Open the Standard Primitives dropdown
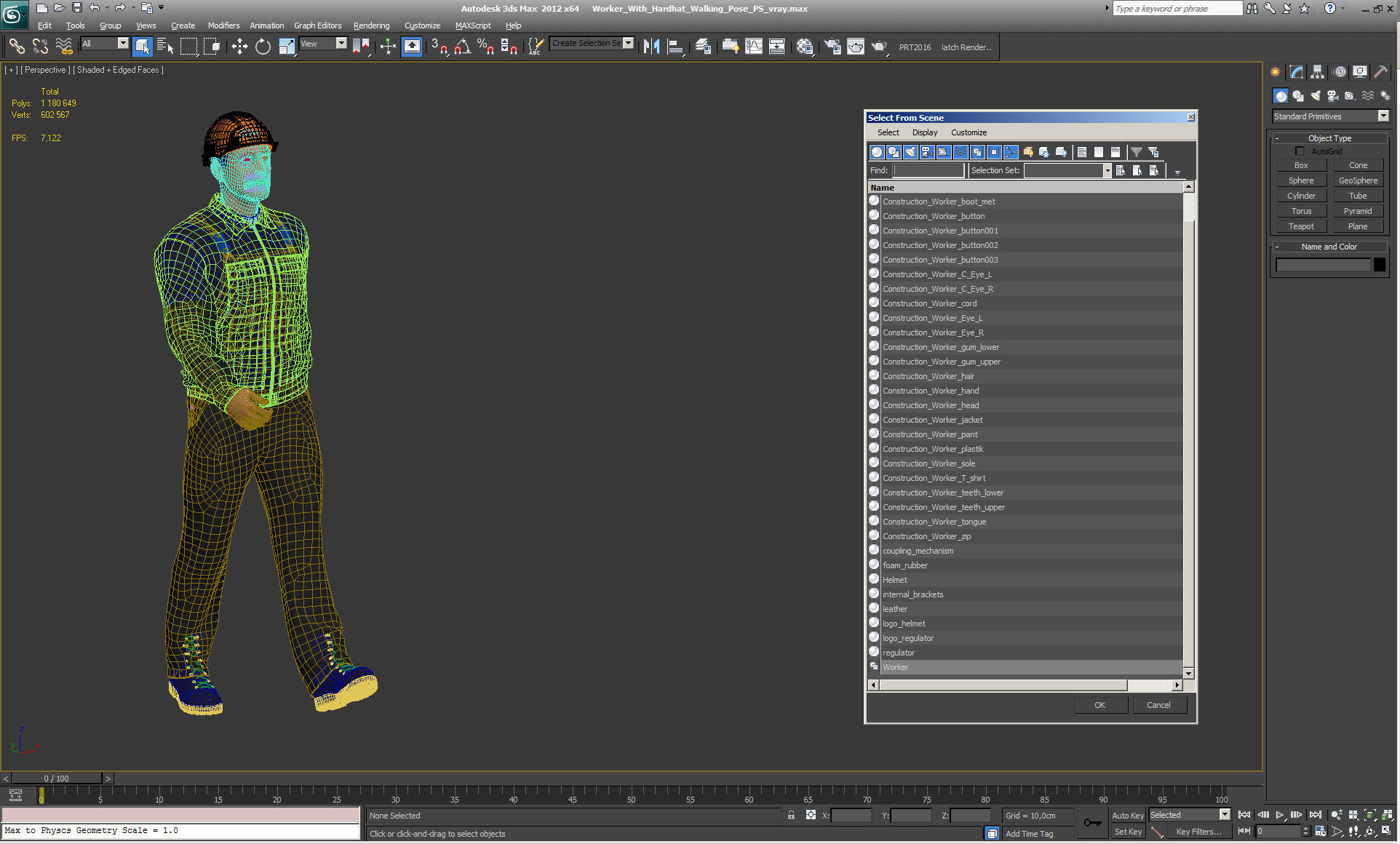The image size is (1400, 844). (1383, 116)
